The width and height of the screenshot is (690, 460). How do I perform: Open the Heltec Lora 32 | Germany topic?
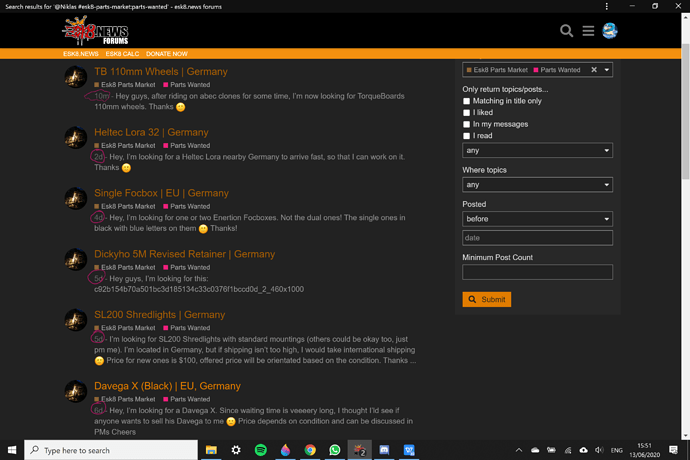click(152, 132)
